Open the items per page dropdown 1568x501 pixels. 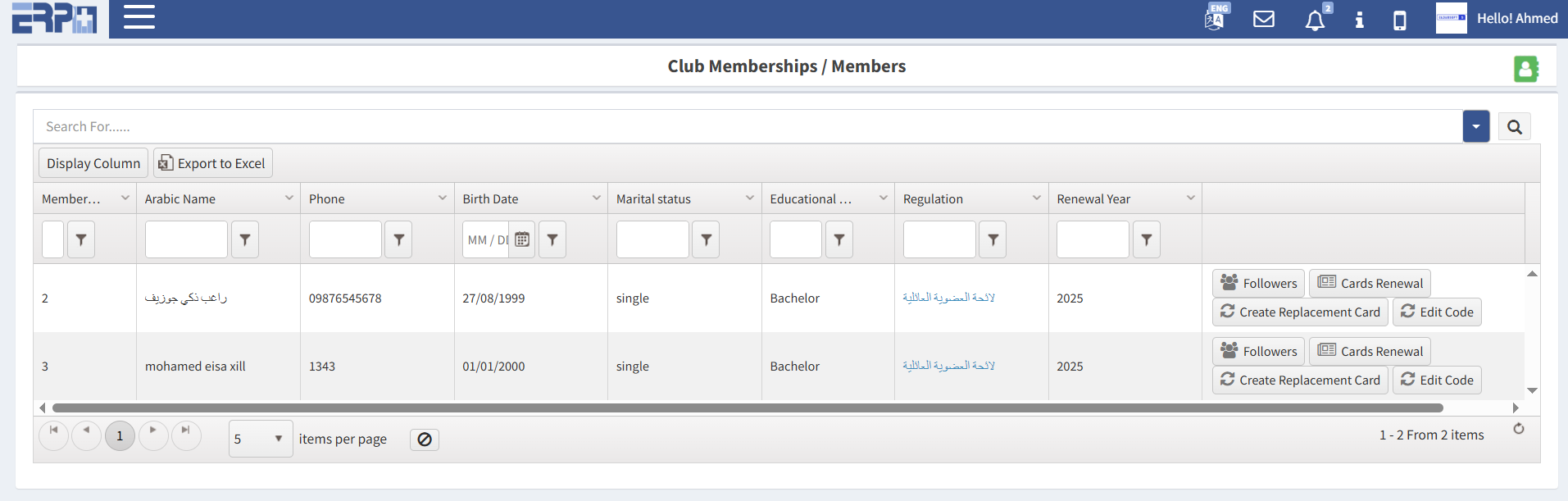click(x=261, y=439)
